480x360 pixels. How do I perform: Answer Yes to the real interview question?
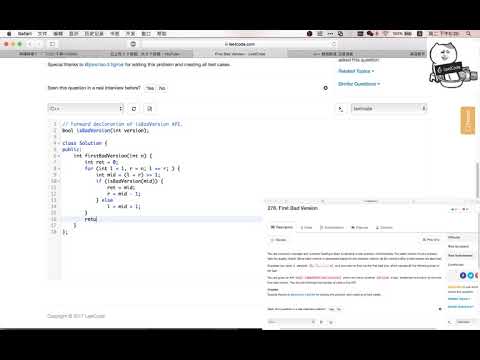[x=150, y=88]
